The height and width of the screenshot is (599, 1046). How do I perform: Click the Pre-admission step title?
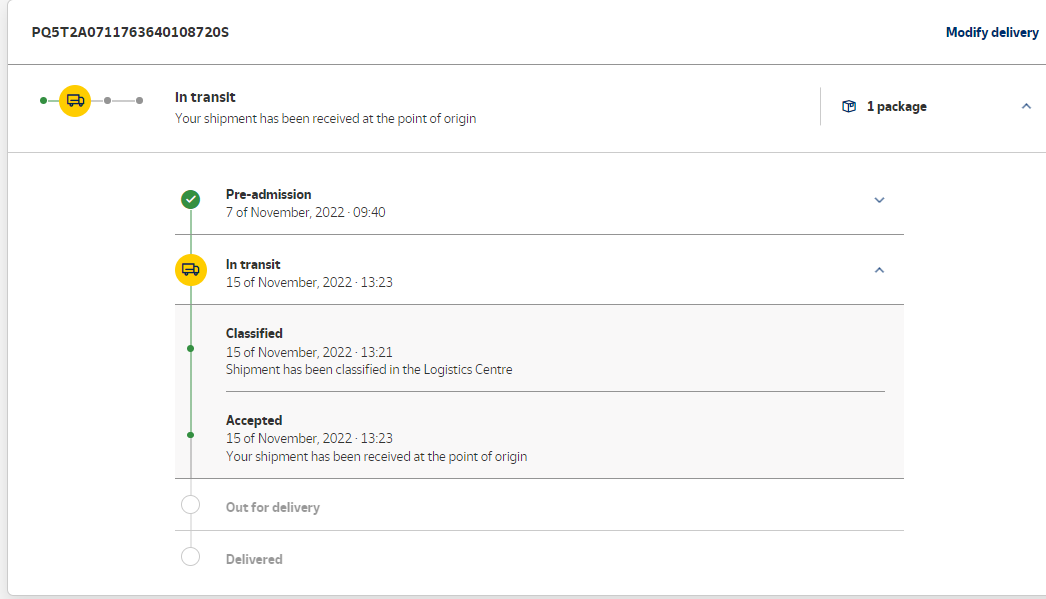(x=268, y=194)
